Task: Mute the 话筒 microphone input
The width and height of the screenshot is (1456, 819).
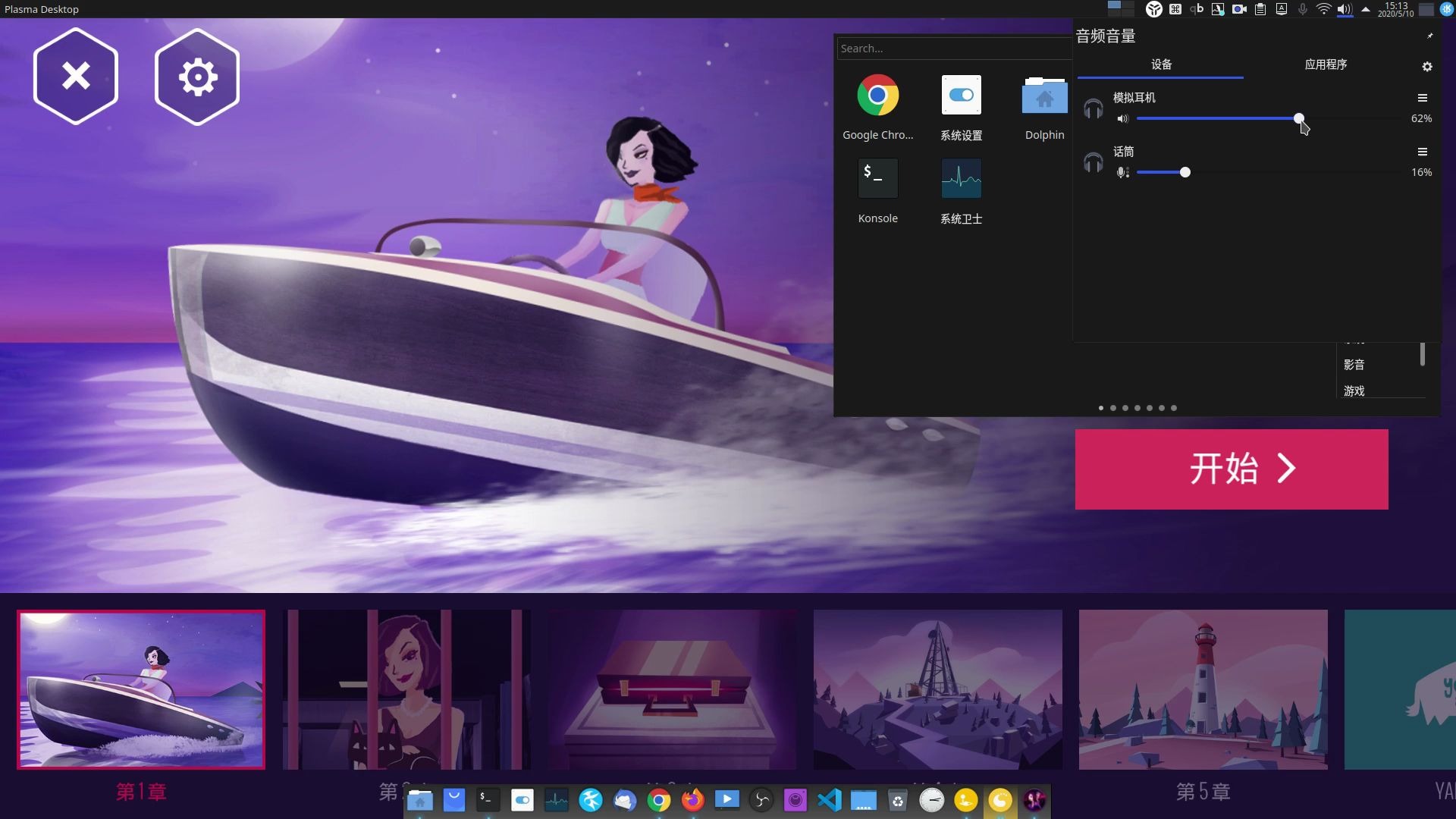Action: [1123, 173]
